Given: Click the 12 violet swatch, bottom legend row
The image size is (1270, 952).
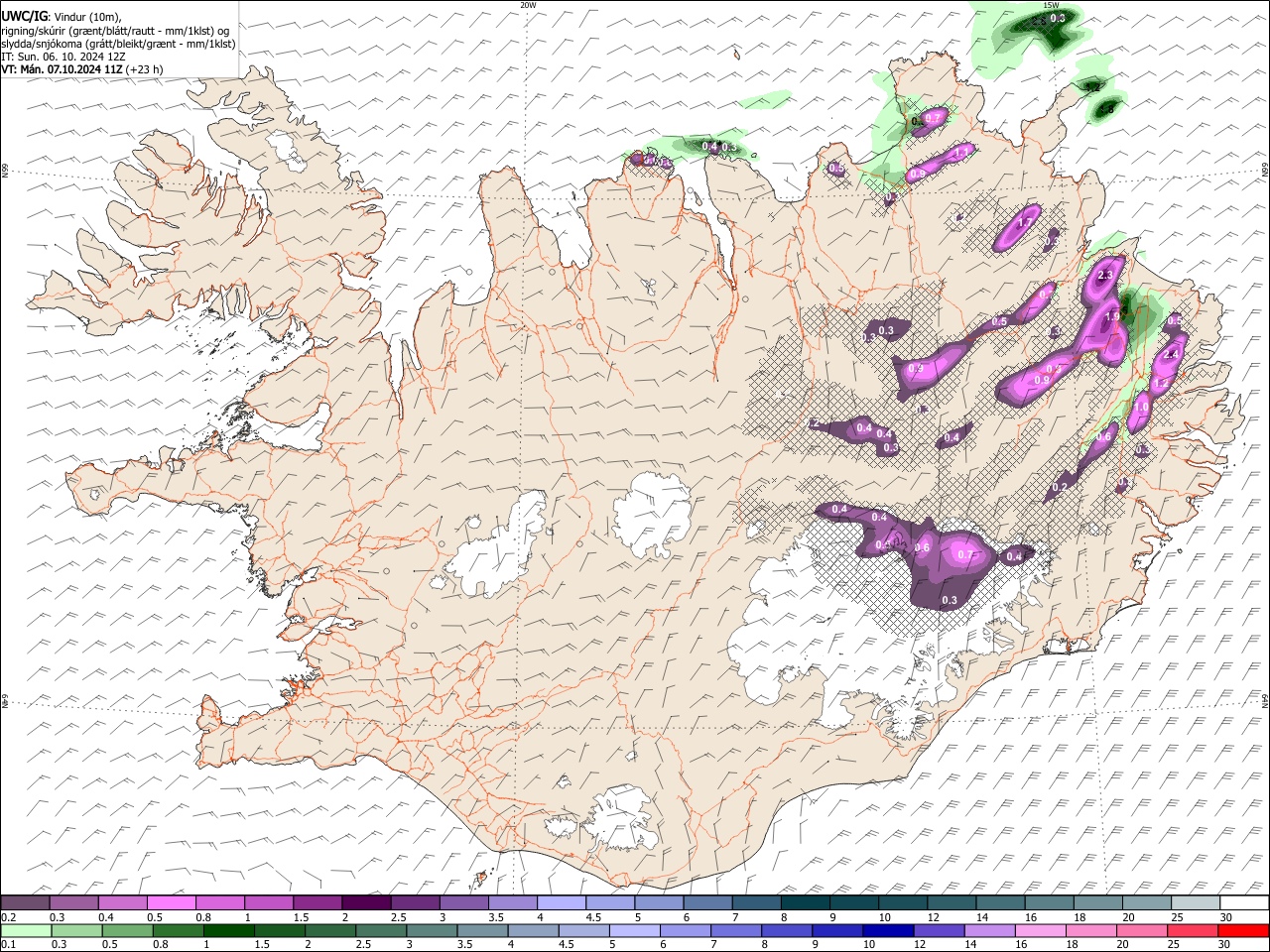Looking at the screenshot, I should pos(939,931).
